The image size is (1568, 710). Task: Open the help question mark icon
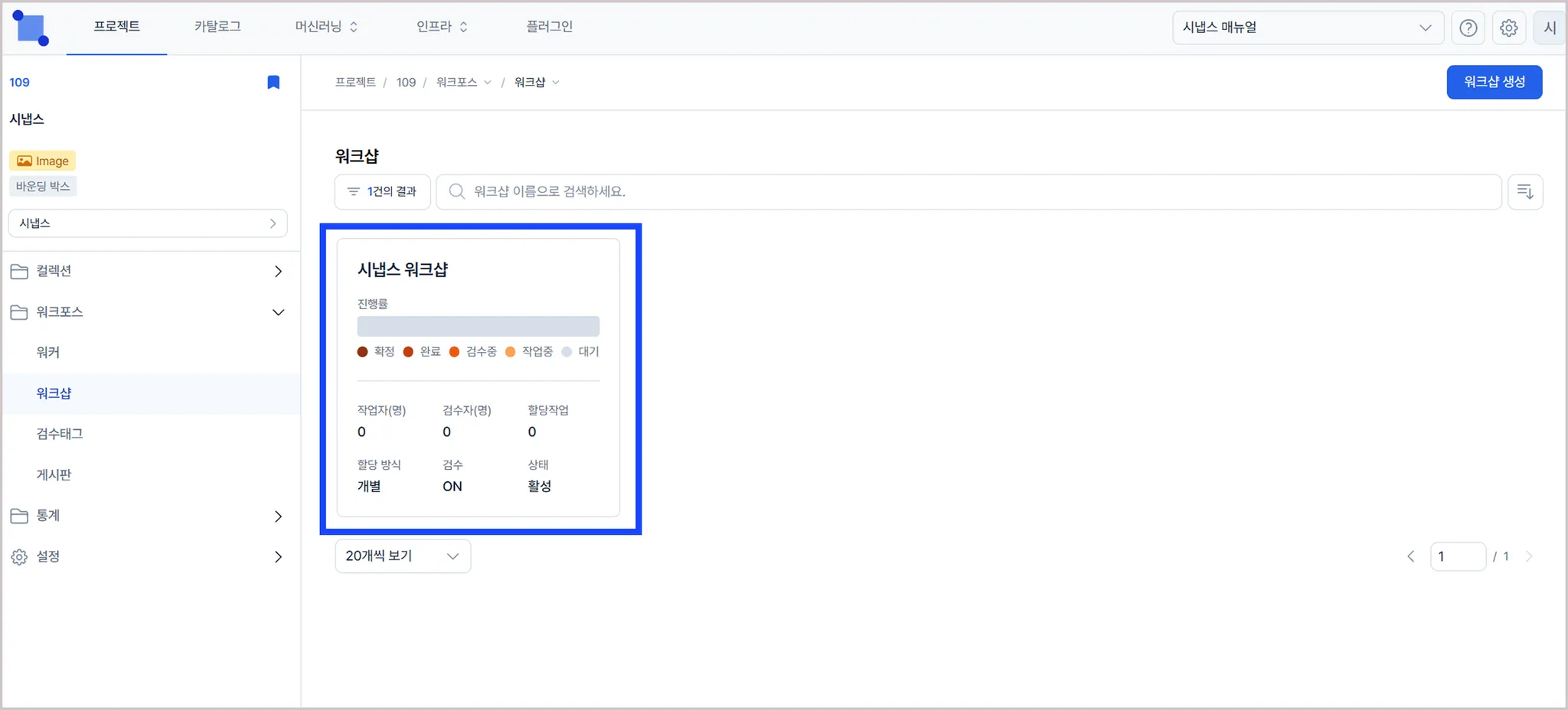[1468, 28]
